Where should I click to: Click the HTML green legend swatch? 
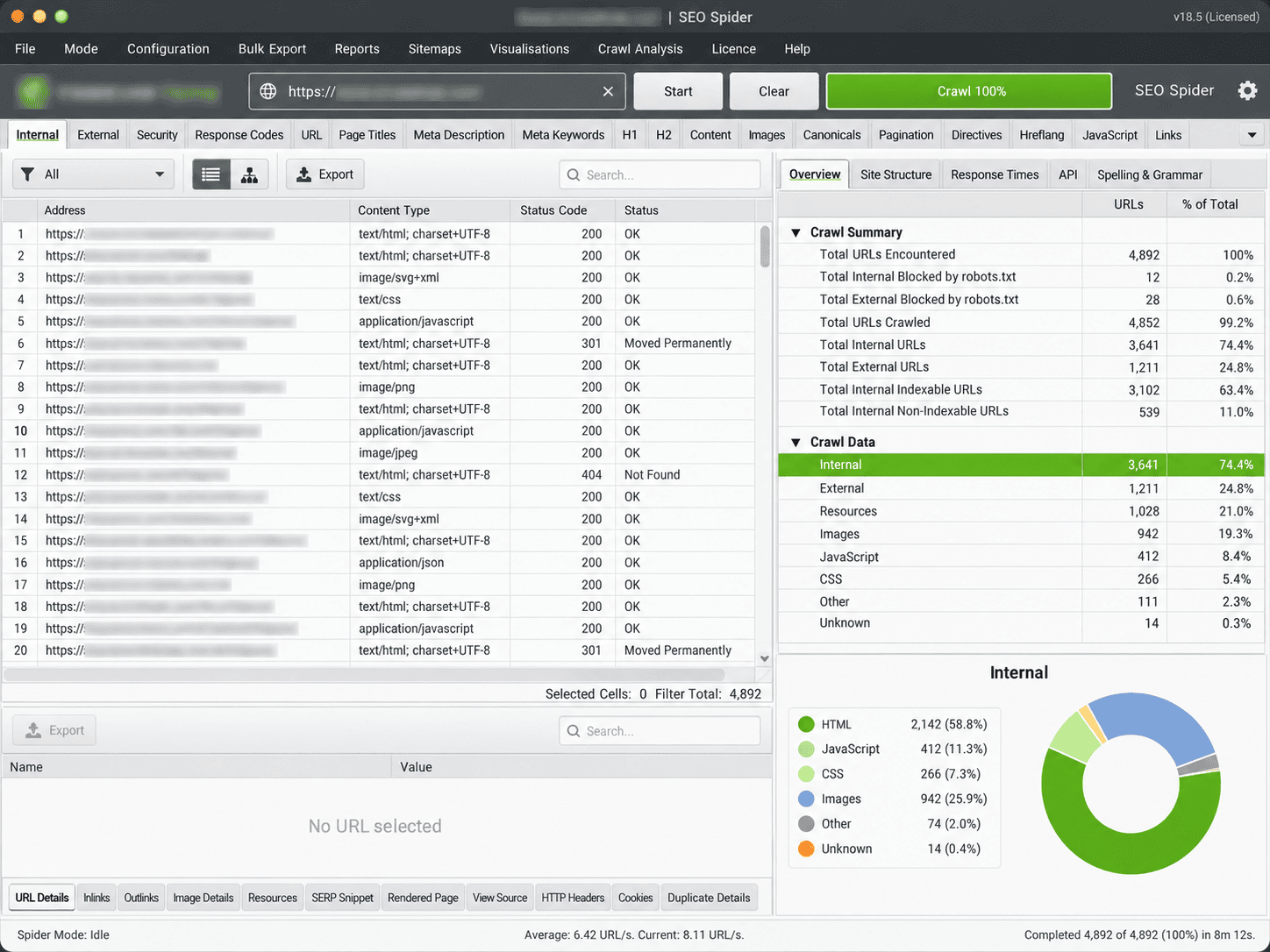tap(807, 724)
